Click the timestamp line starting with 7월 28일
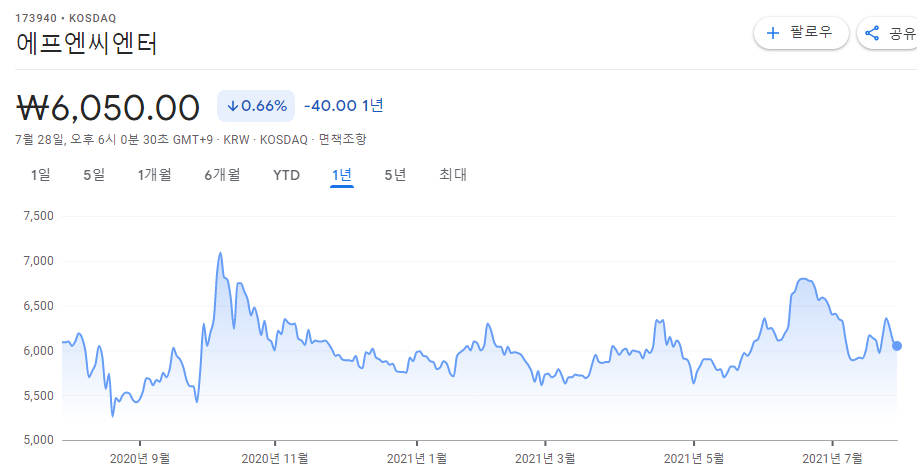This screenshot has width=917, height=472. tap(191, 140)
